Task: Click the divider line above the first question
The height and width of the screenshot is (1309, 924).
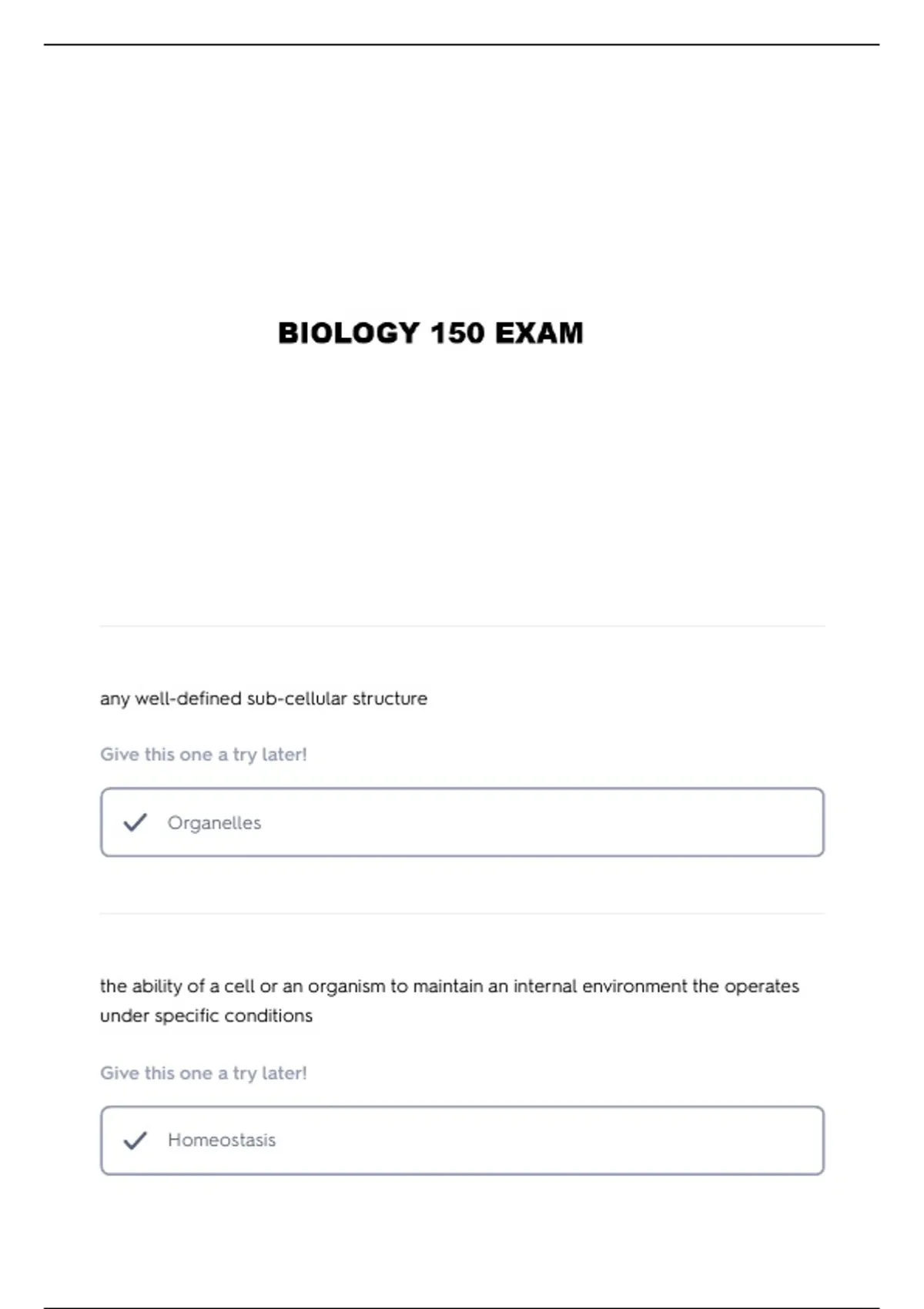Action: coord(462,626)
